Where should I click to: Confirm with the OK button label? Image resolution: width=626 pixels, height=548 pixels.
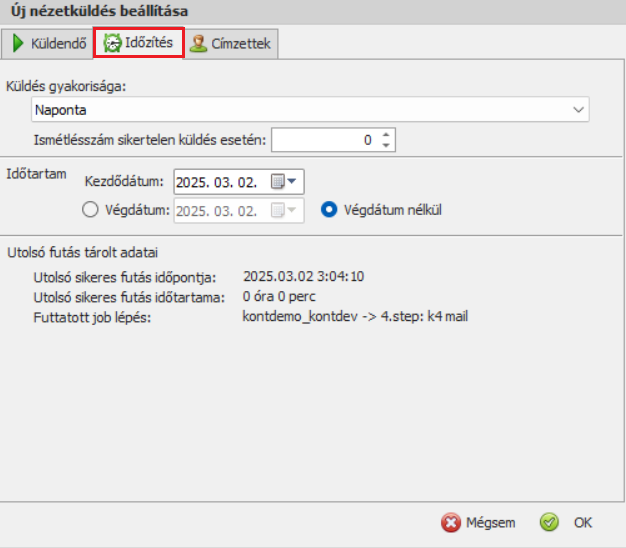(583, 522)
